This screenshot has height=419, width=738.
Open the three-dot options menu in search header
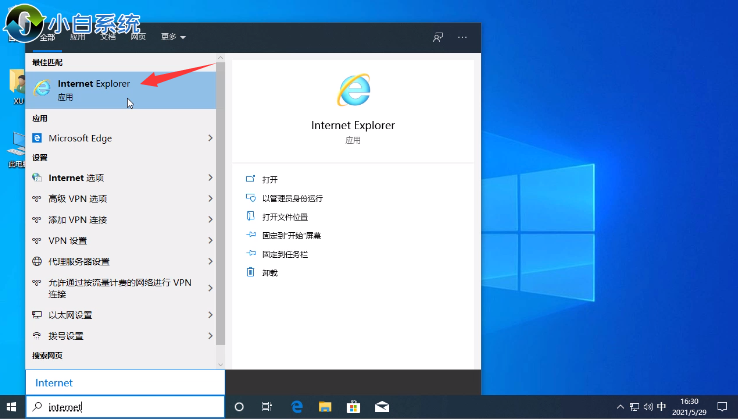(462, 37)
